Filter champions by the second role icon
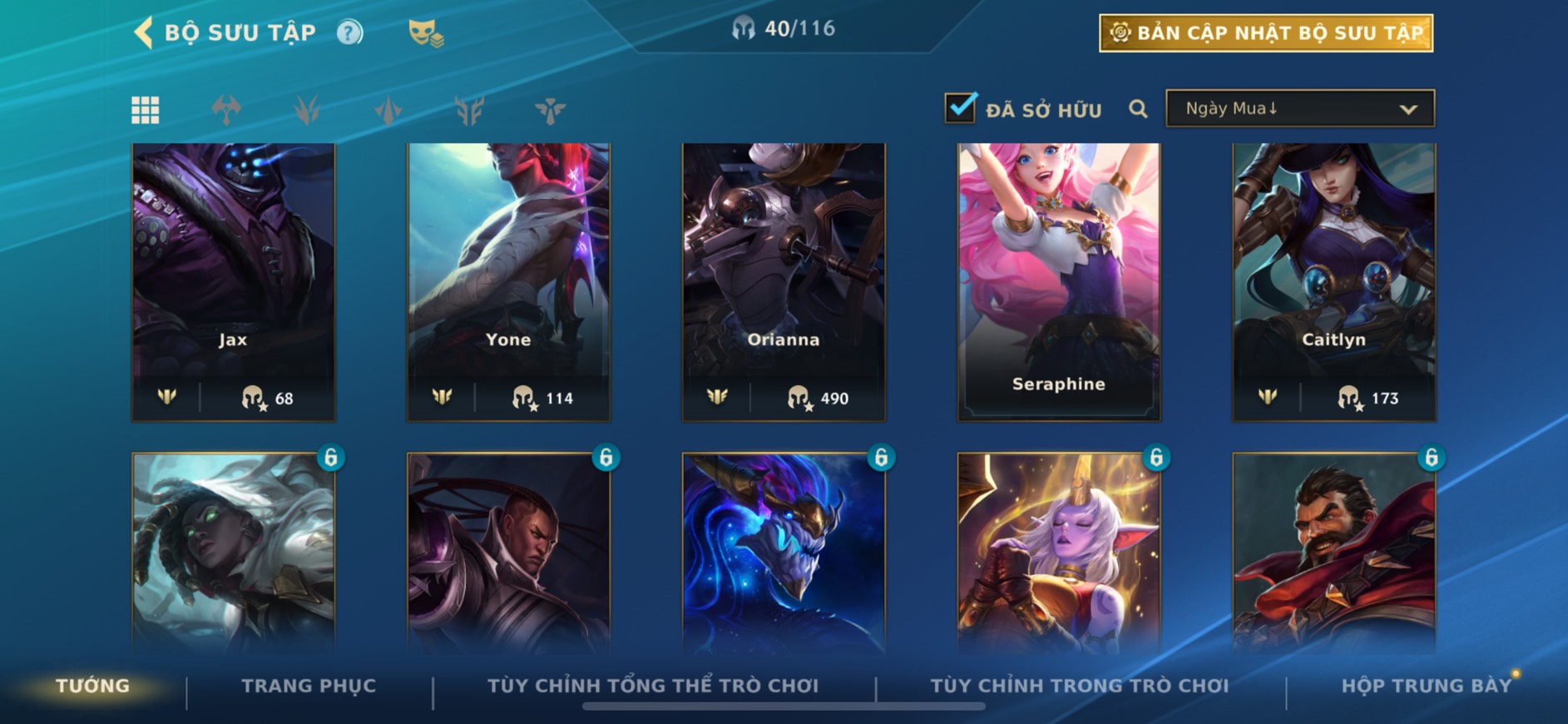Viewport: 1568px width, 724px height. pos(307,110)
